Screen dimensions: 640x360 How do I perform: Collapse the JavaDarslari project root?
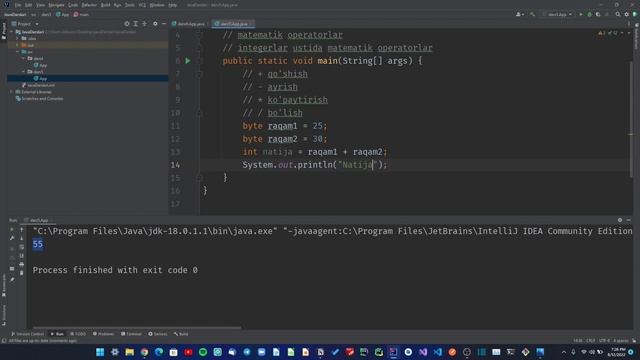12,31
